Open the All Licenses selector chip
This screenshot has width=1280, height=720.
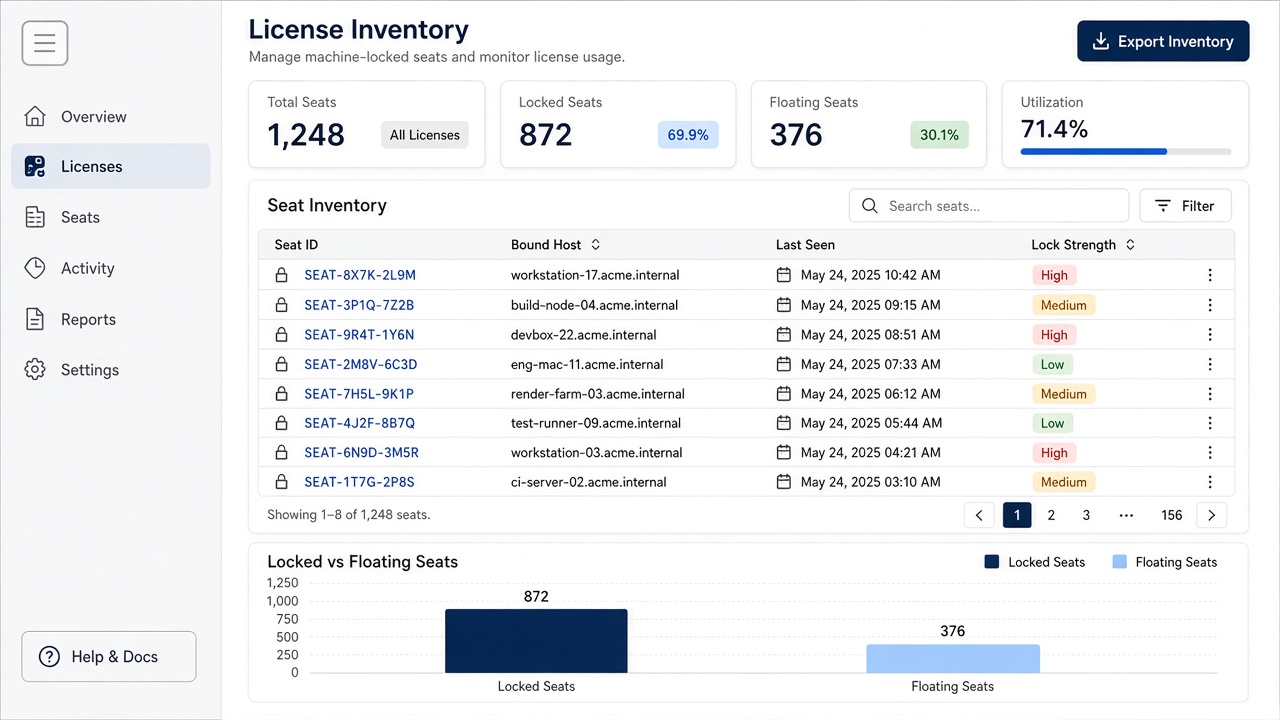(x=425, y=135)
